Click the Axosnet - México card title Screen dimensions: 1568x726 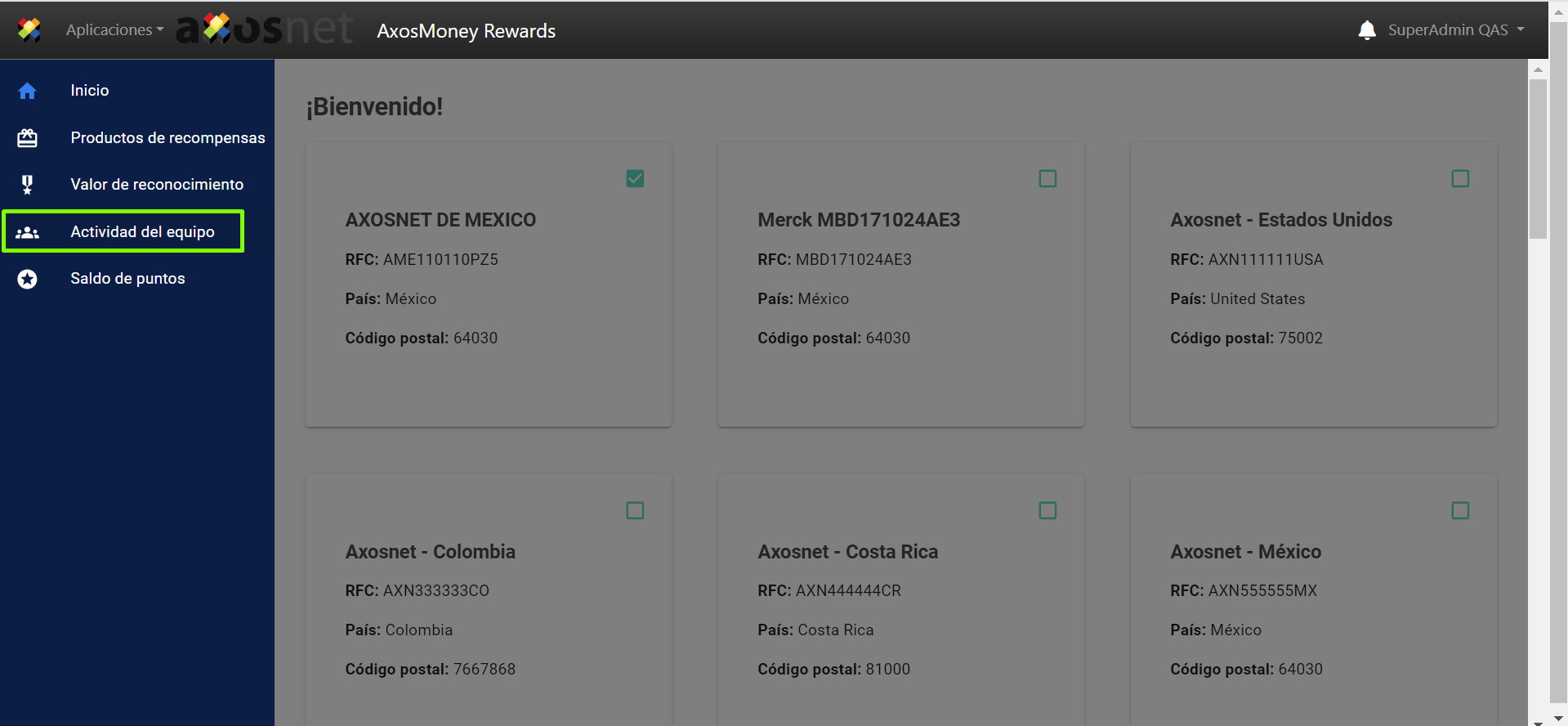pos(1245,552)
